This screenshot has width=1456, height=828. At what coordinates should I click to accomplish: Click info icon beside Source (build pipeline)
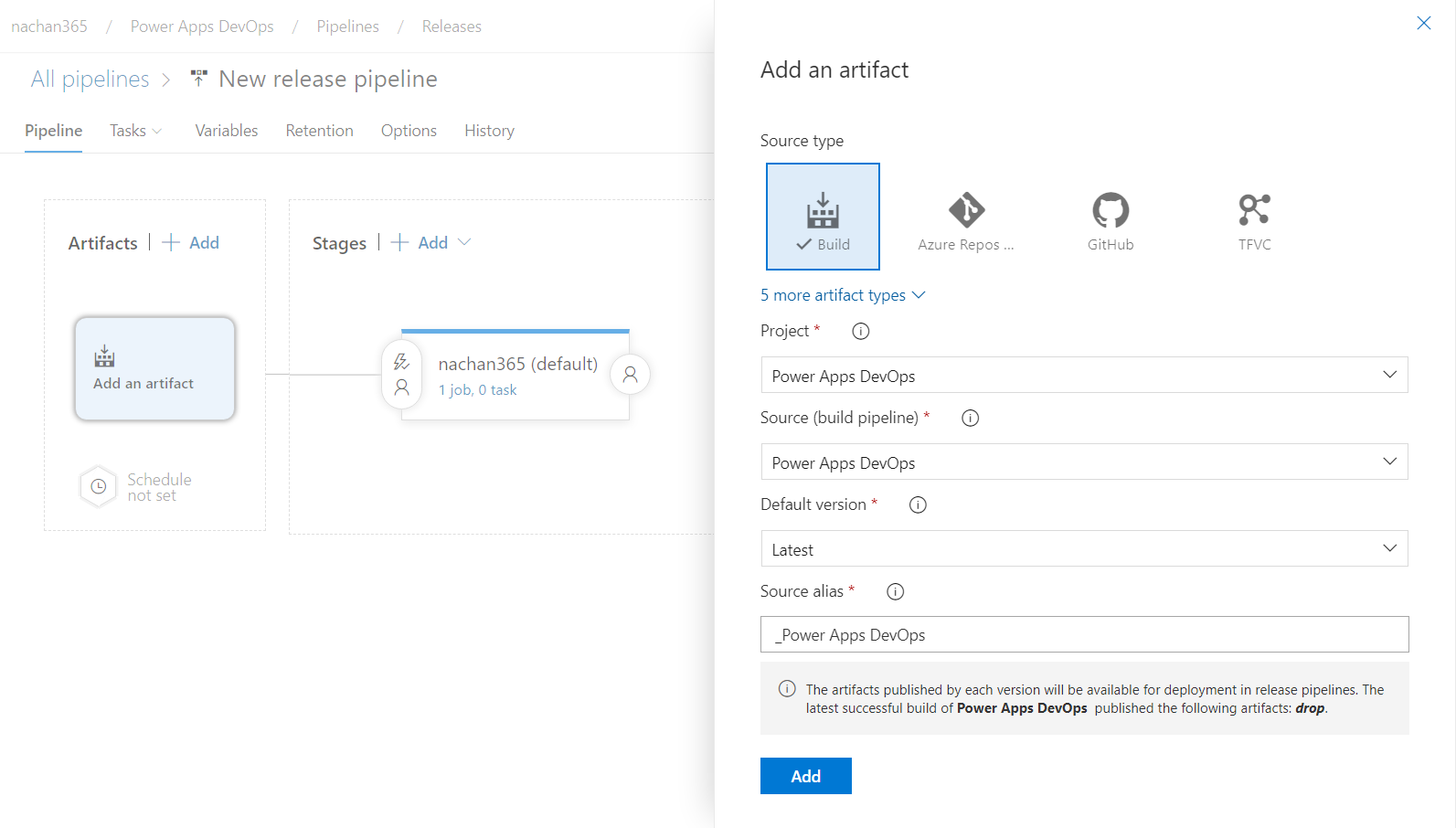pyautogui.click(x=970, y=418)
